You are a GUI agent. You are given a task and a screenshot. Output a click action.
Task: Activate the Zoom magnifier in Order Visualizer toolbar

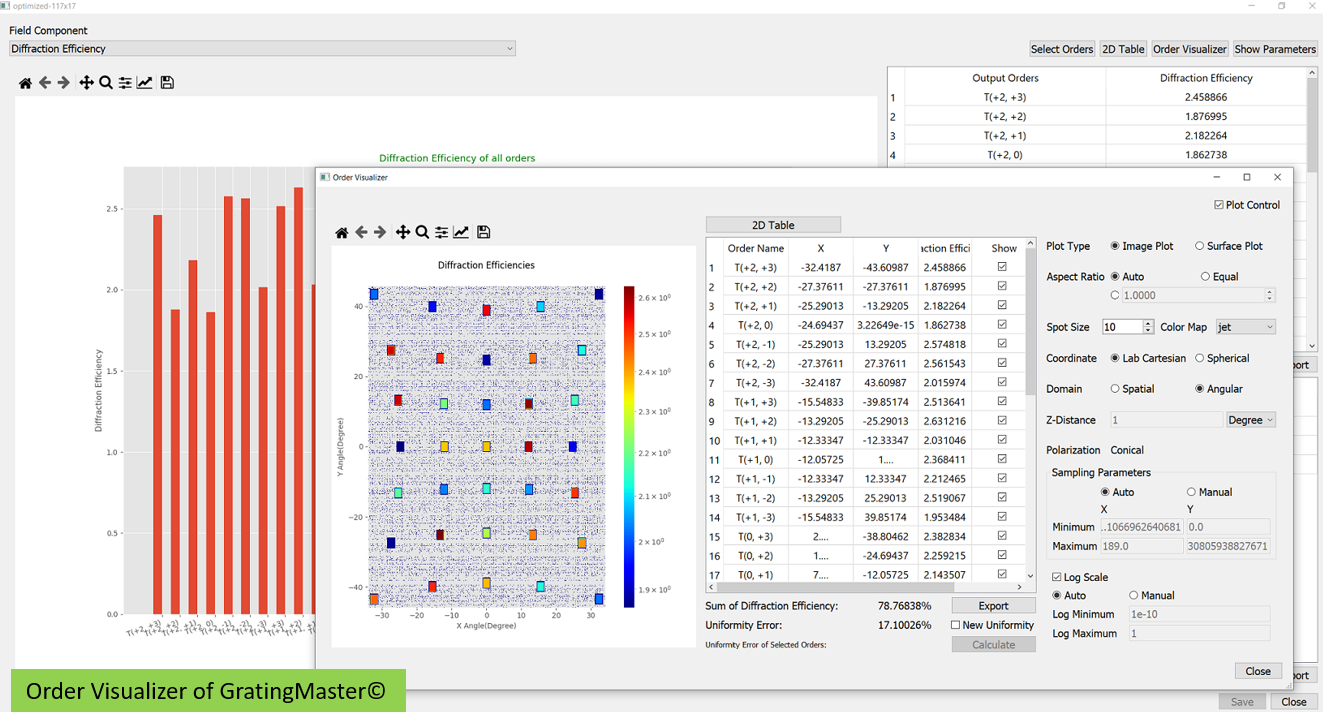tap(422, 233)
